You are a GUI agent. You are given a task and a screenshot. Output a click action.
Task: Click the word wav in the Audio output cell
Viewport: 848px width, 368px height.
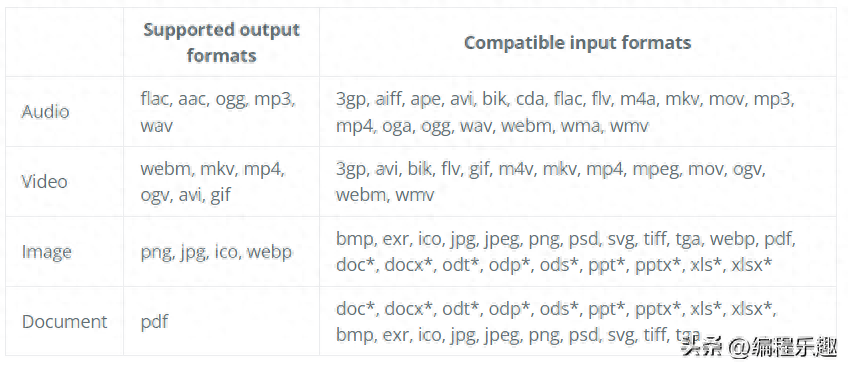[x=157, y=126]
